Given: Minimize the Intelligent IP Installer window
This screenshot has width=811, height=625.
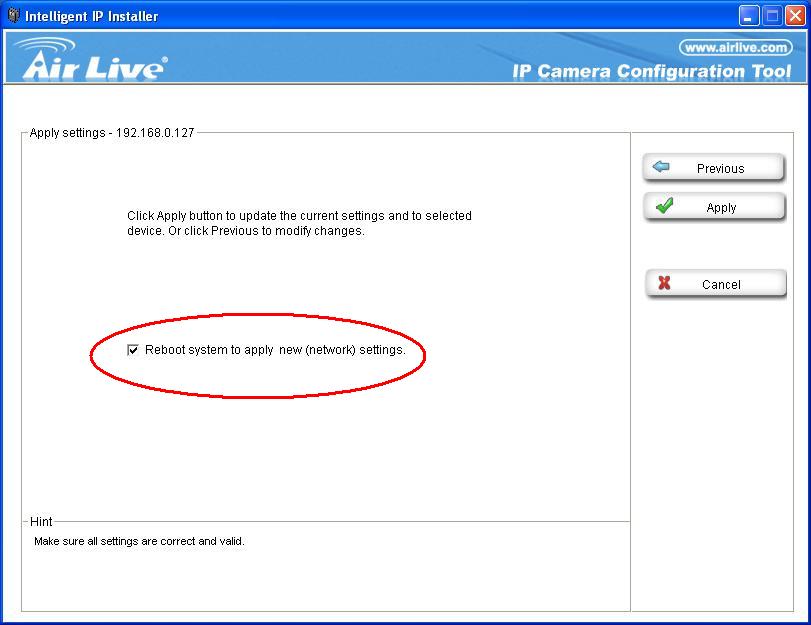Looking at the screenshot, I should coord(749,16).
